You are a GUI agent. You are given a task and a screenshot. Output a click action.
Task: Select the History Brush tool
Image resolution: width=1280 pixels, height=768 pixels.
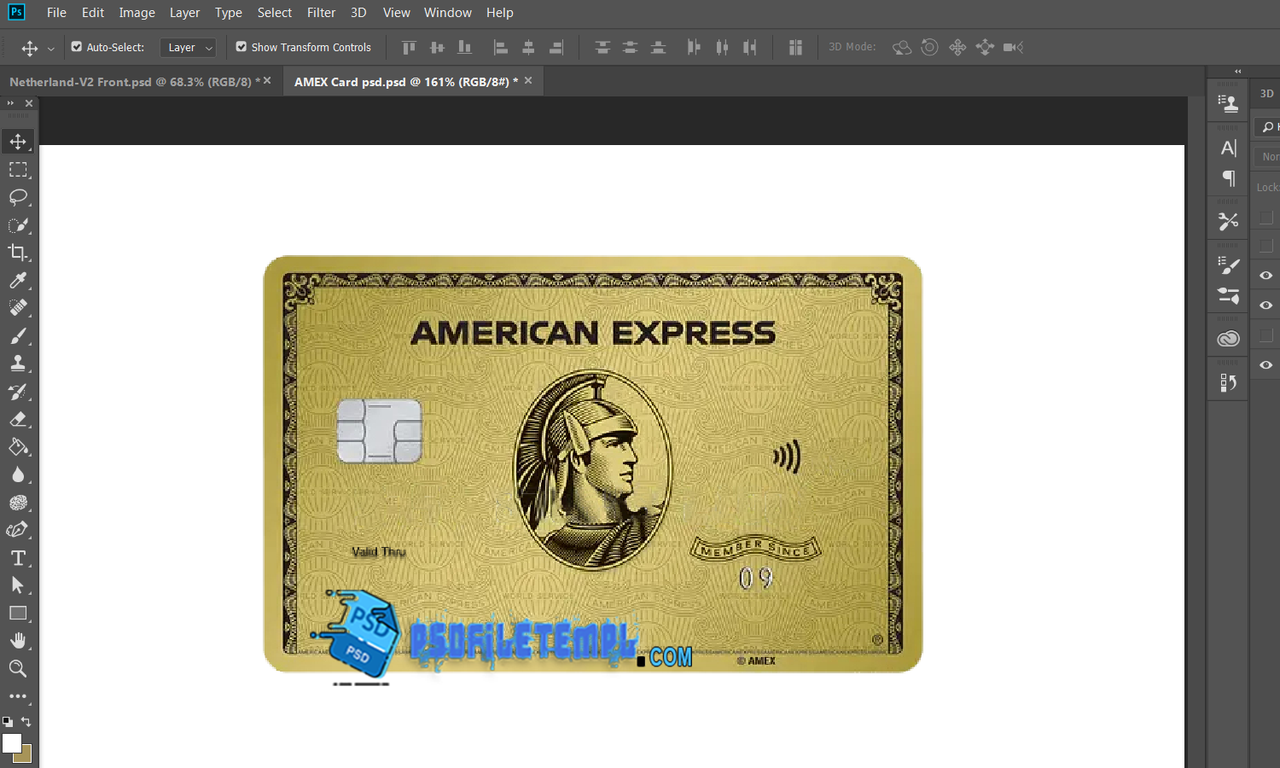pyautogui.click(x=18, y=391)
